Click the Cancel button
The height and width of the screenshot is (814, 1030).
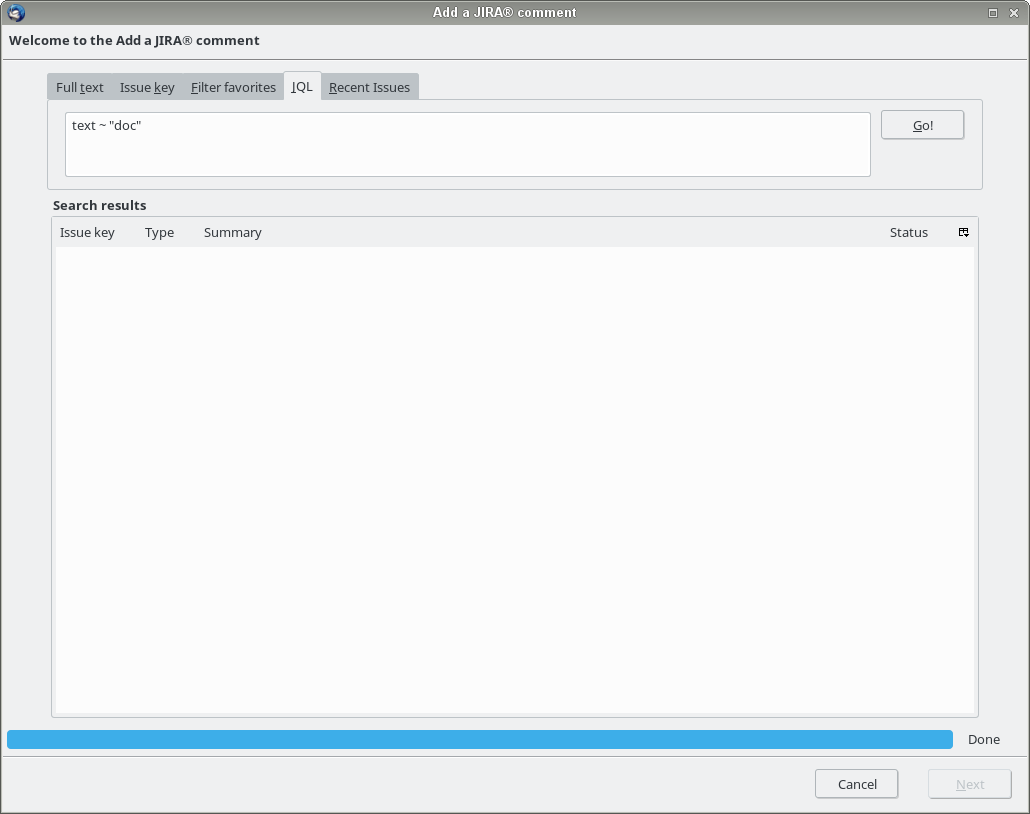857,784
